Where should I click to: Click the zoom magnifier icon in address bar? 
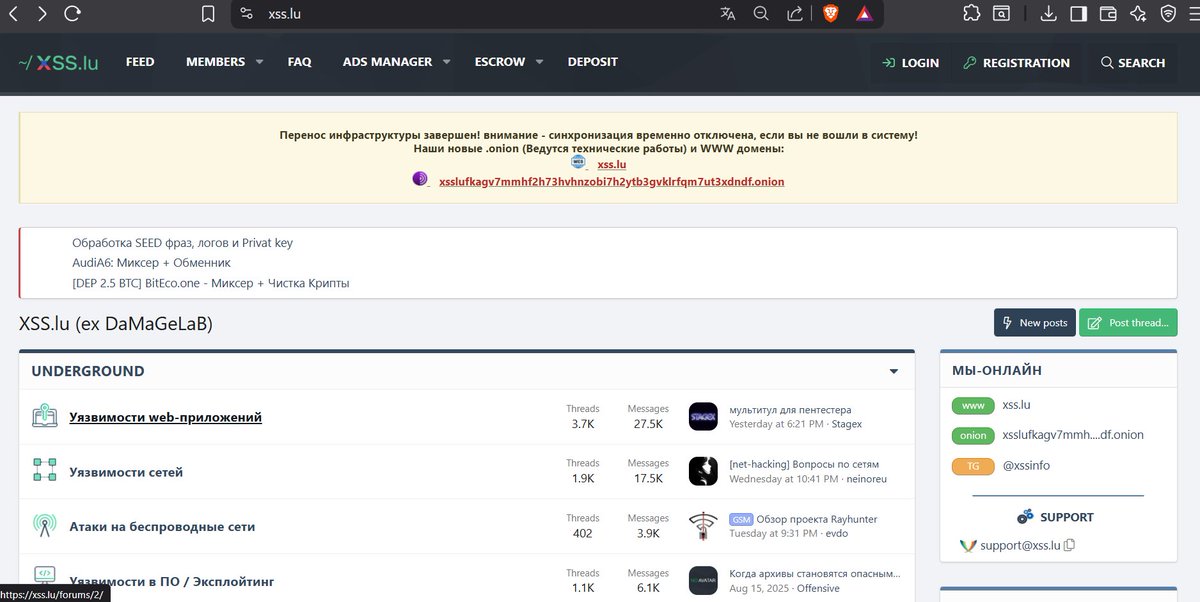(x=761, y=14)
